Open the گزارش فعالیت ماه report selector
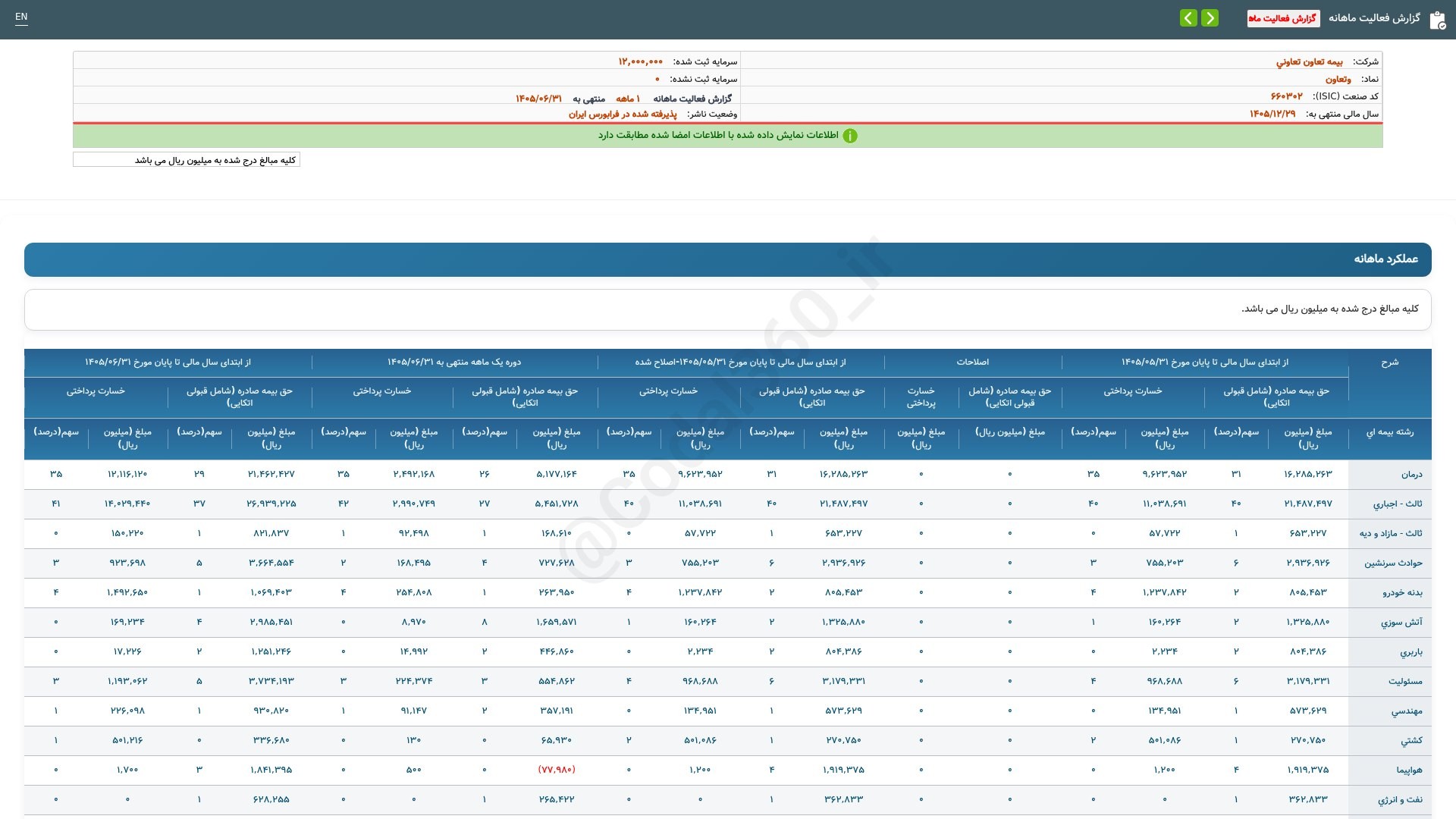Viewport: 1456px width, 819px height. [x=1283, y=18]
